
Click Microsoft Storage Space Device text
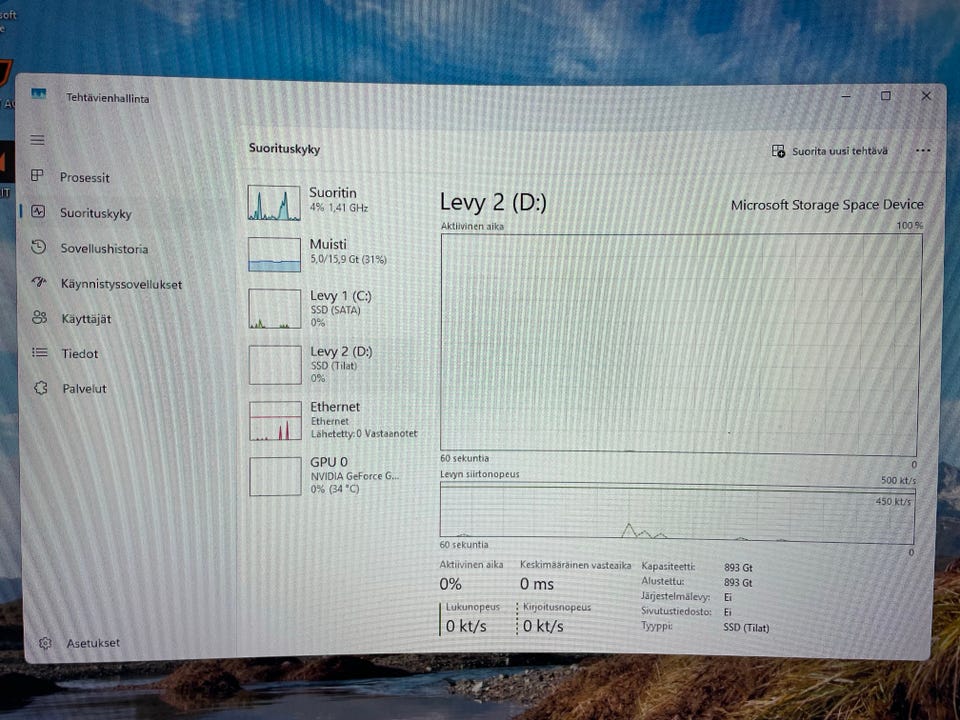[827, 204]
